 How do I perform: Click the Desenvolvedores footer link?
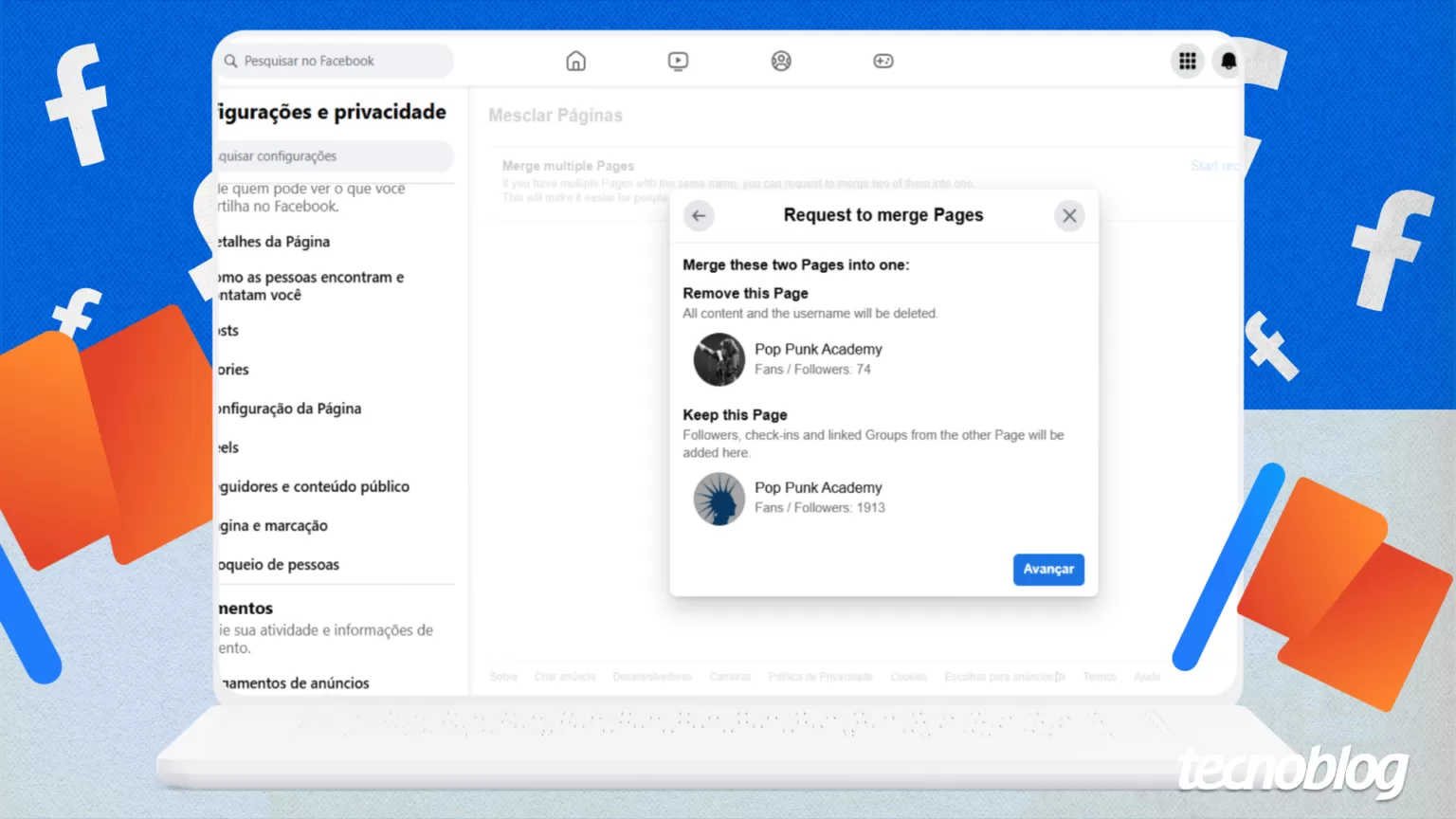pos(652,677)
